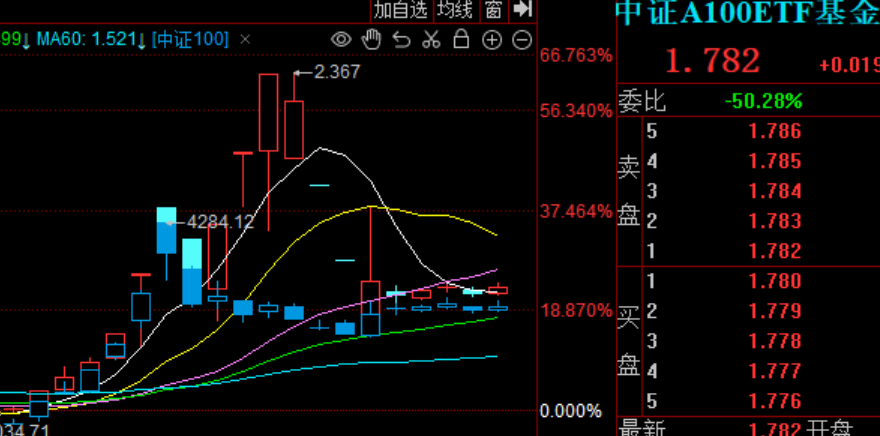
Task: Select sell level 5 price 1.786
Action: 775,131
